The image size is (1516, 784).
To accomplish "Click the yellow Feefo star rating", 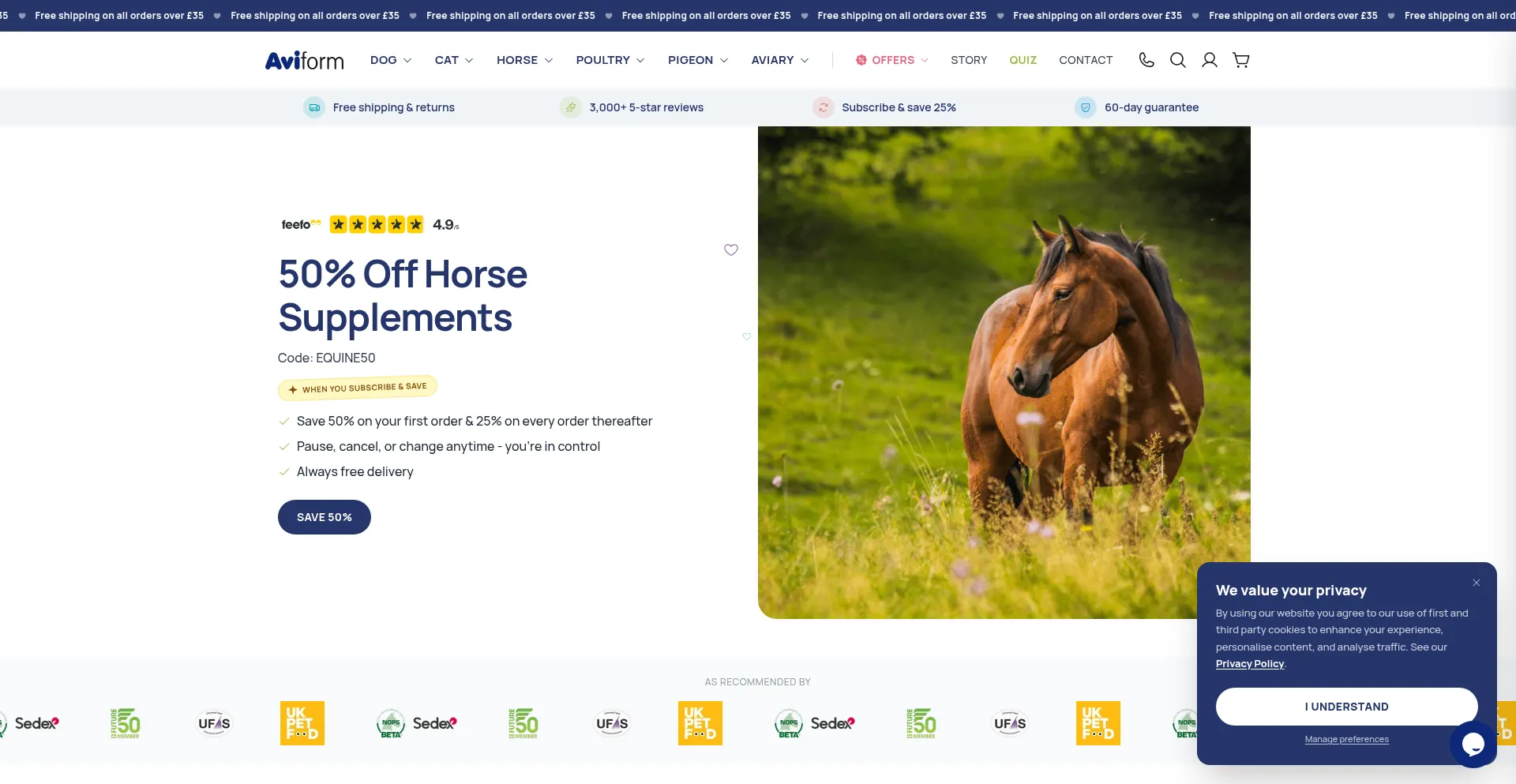I will (377, 224).
